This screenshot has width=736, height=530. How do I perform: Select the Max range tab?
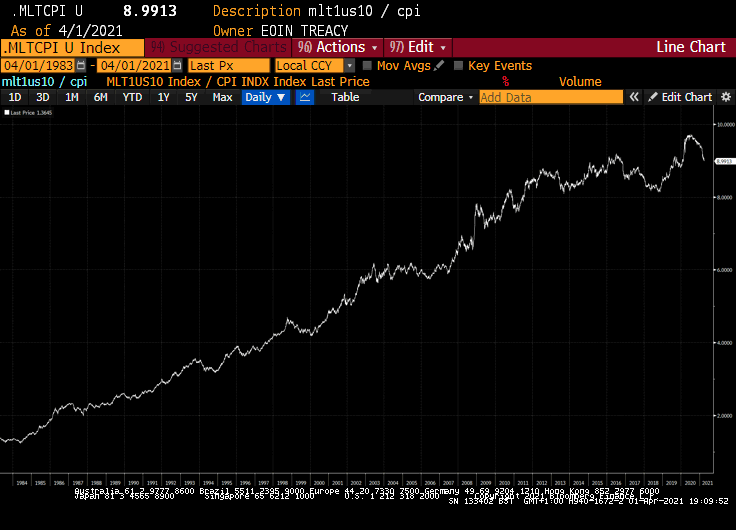[222, 97]
